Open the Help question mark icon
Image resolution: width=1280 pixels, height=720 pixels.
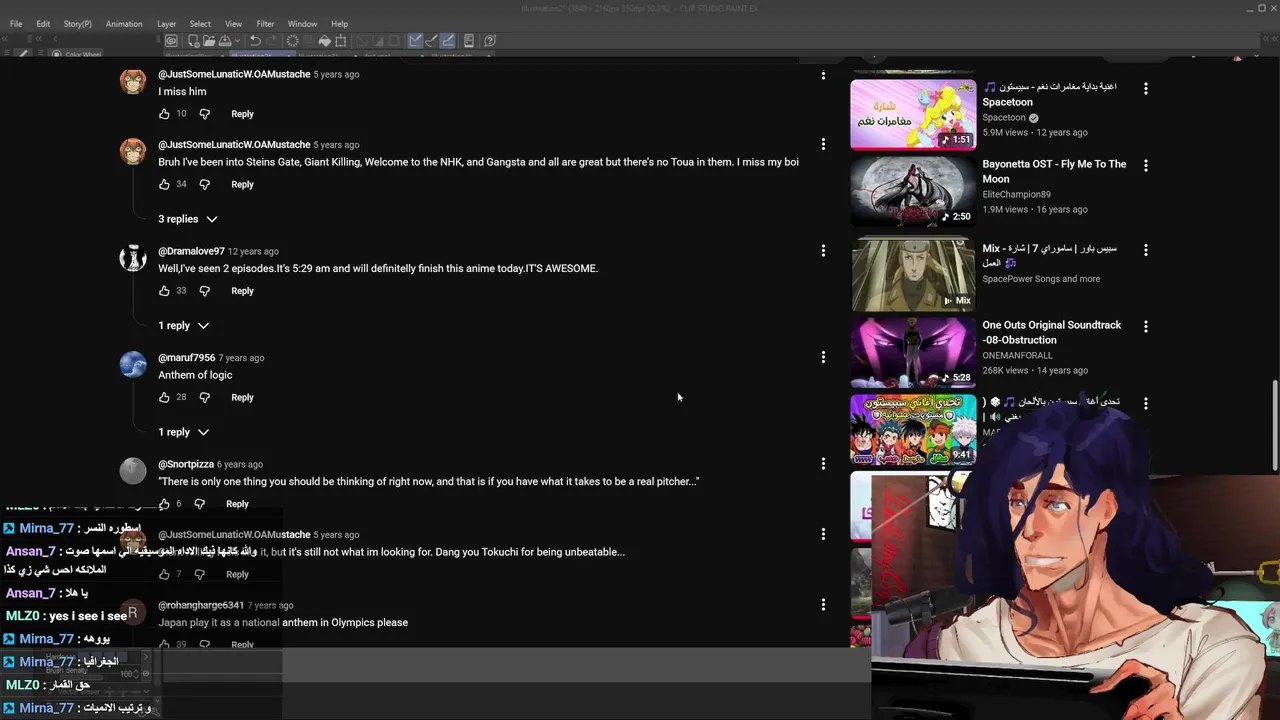(x=490, y=41)
